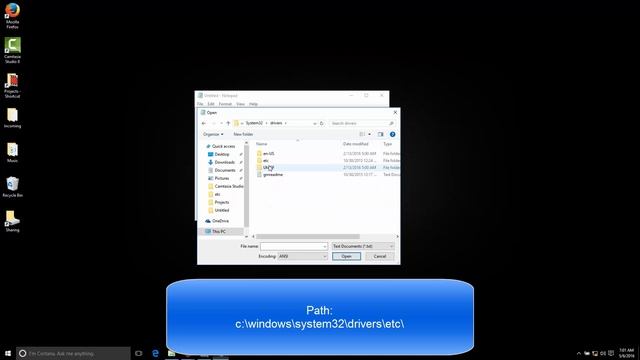This screenshot has height=360, width=640.
Task: Close the Open dialog
Action: click(395, 112)
